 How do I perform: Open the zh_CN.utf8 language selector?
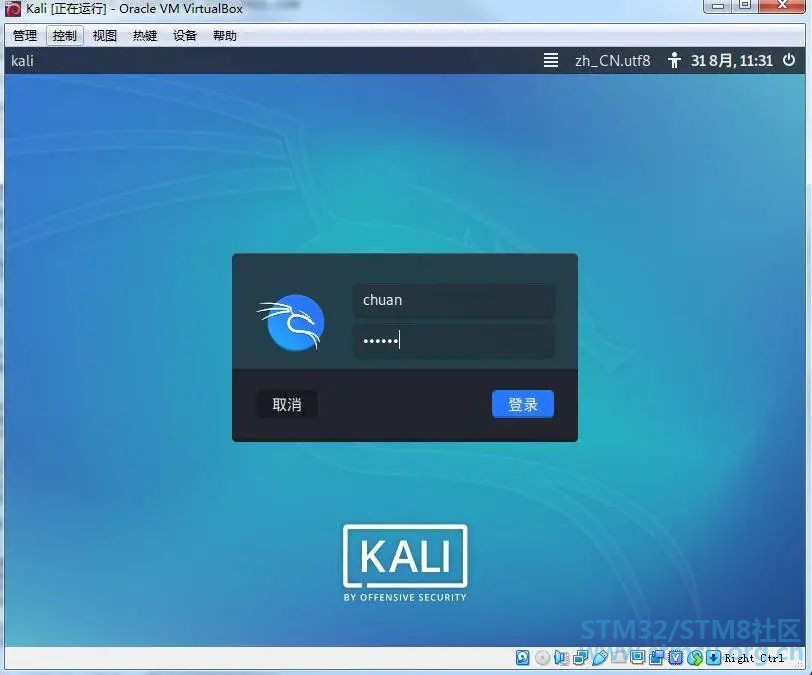[x=612, y=60]
